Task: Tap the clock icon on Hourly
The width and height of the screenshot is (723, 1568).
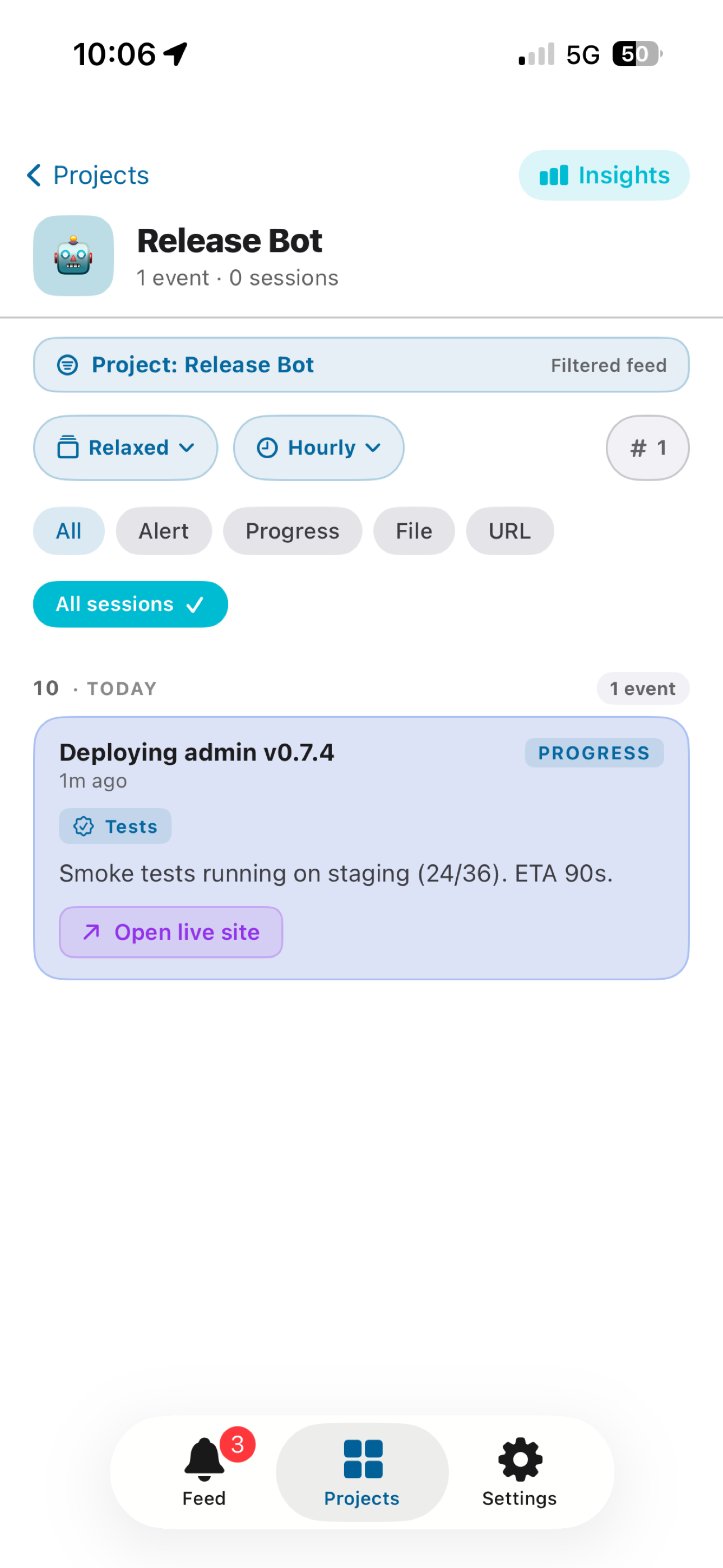Action: tap(267, 448)
